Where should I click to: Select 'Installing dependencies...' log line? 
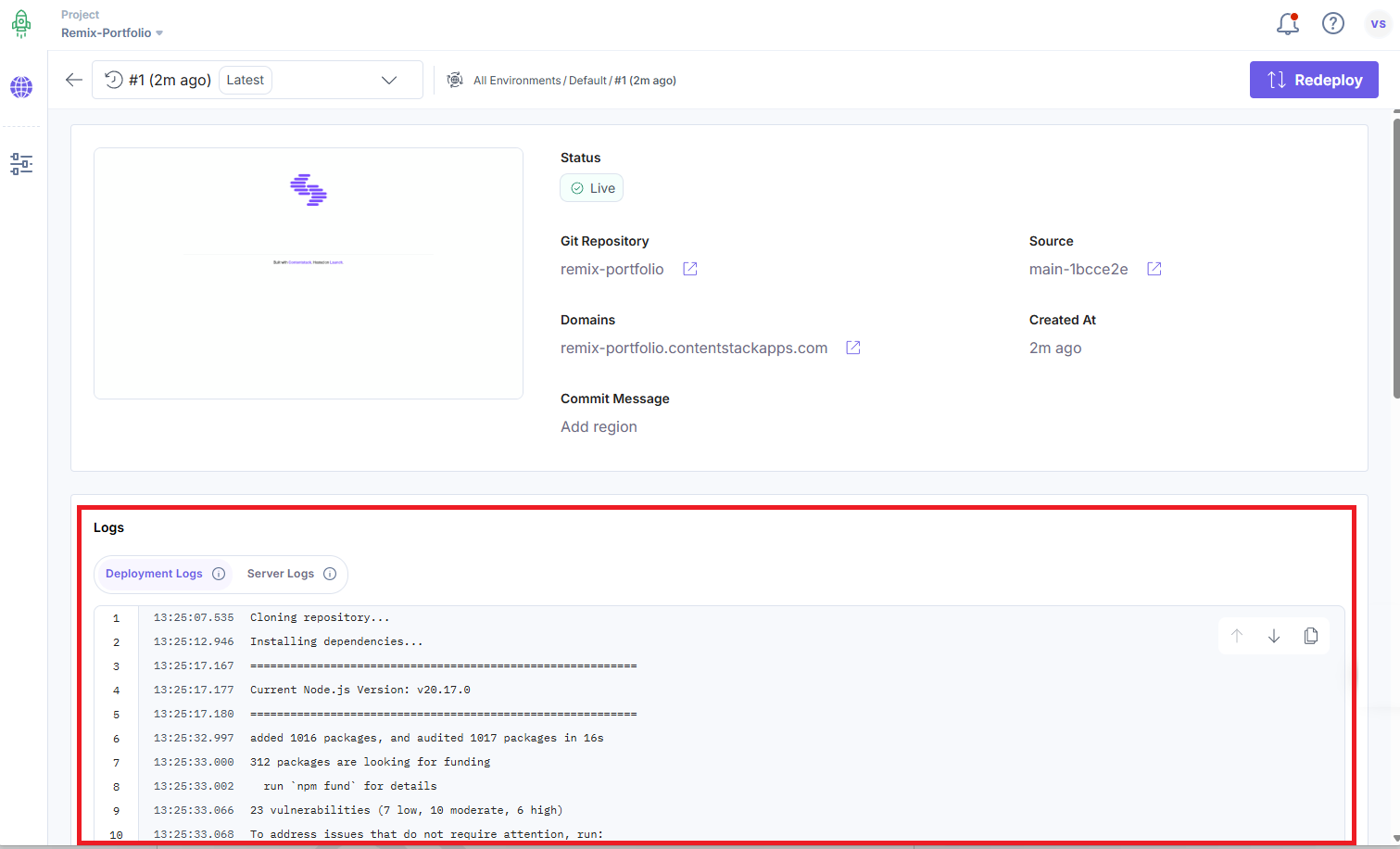[x=336, y=641]
